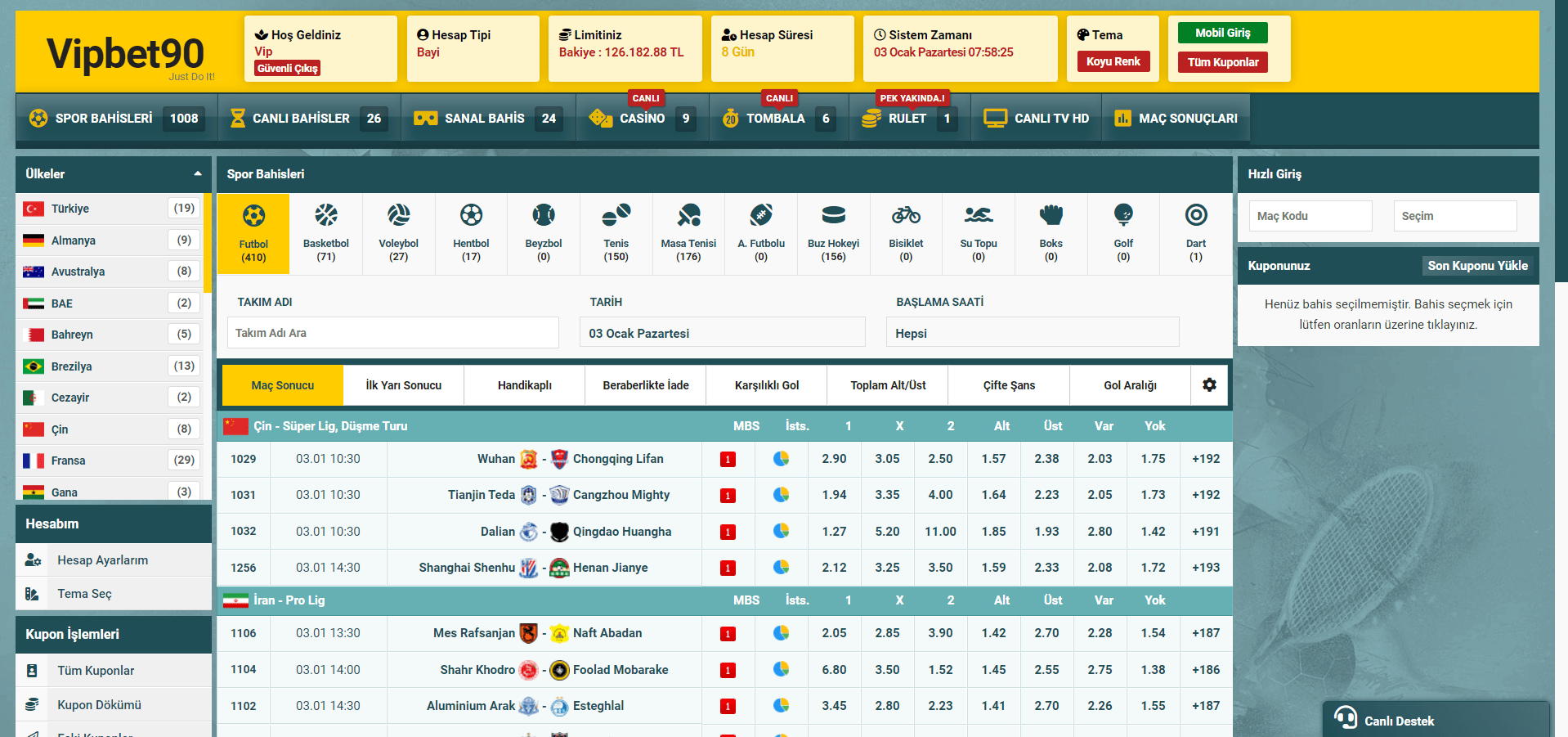Click the Seçim input field
The width and height of the screenshot is (1568, 737).
[x=1455, y=216]
